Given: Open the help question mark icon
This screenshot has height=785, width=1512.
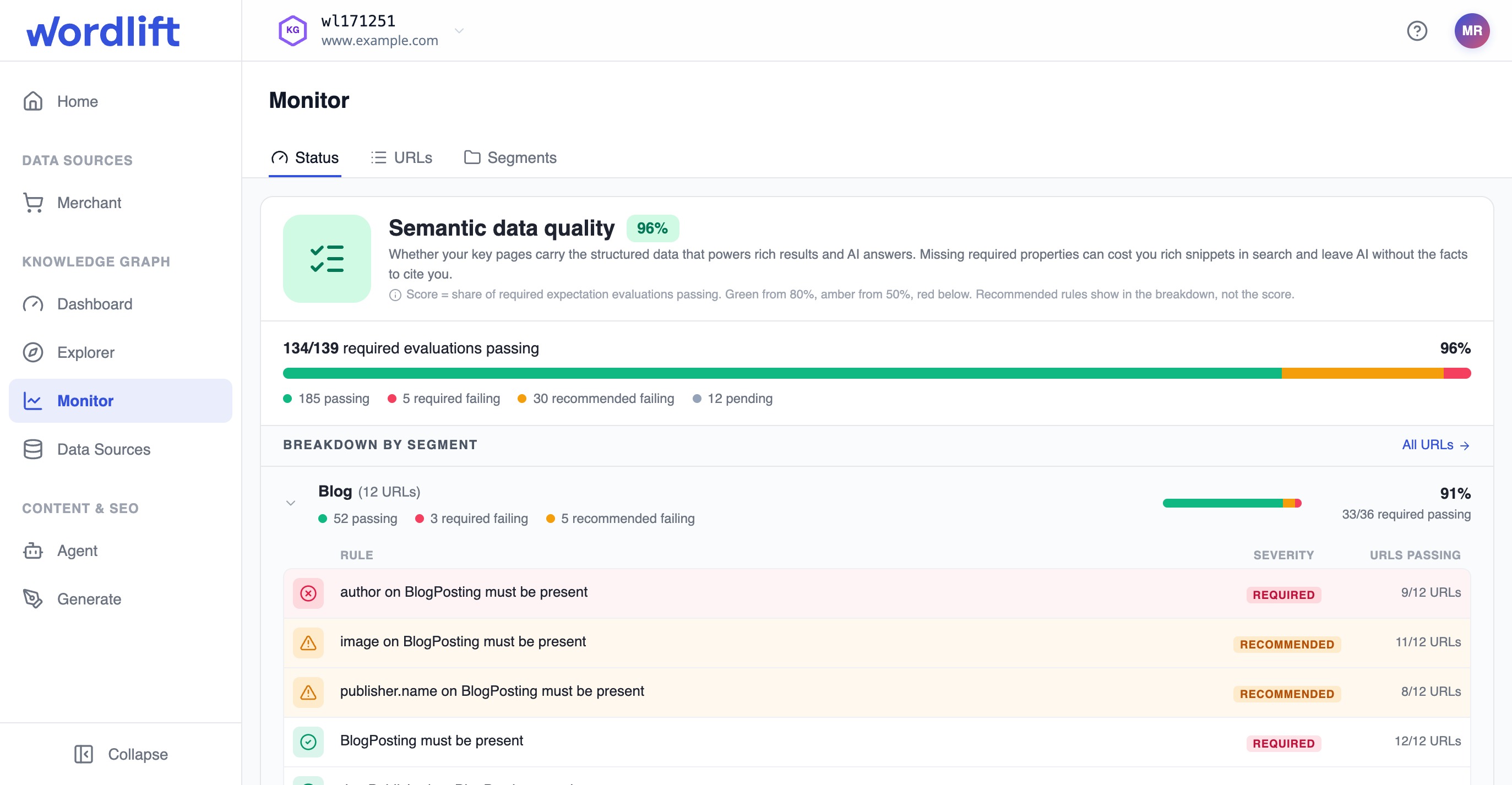Looking at the screenshot, I should (1417, 30).
